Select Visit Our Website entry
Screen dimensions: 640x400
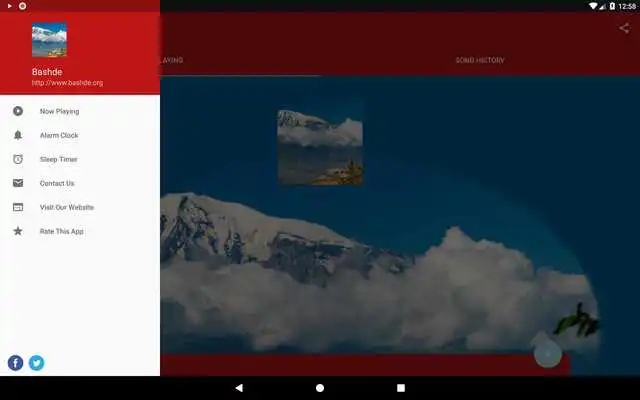tap(80, 207)
